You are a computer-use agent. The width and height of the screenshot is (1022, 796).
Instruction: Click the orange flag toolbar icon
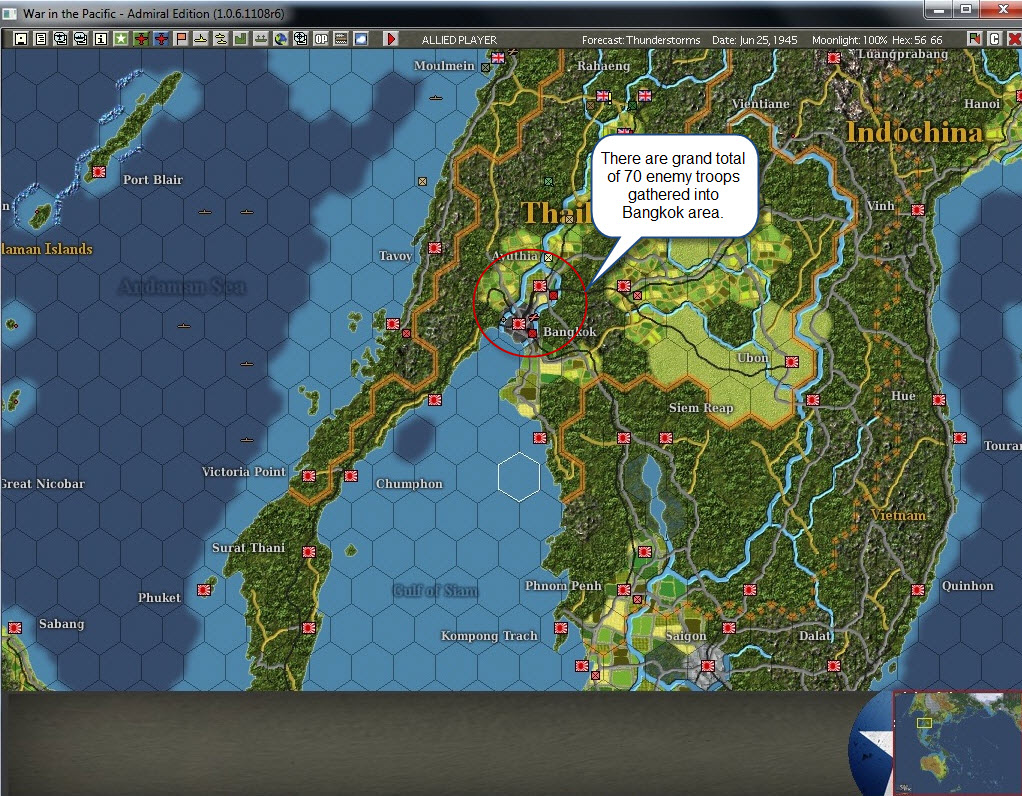[x=181, y=39]
